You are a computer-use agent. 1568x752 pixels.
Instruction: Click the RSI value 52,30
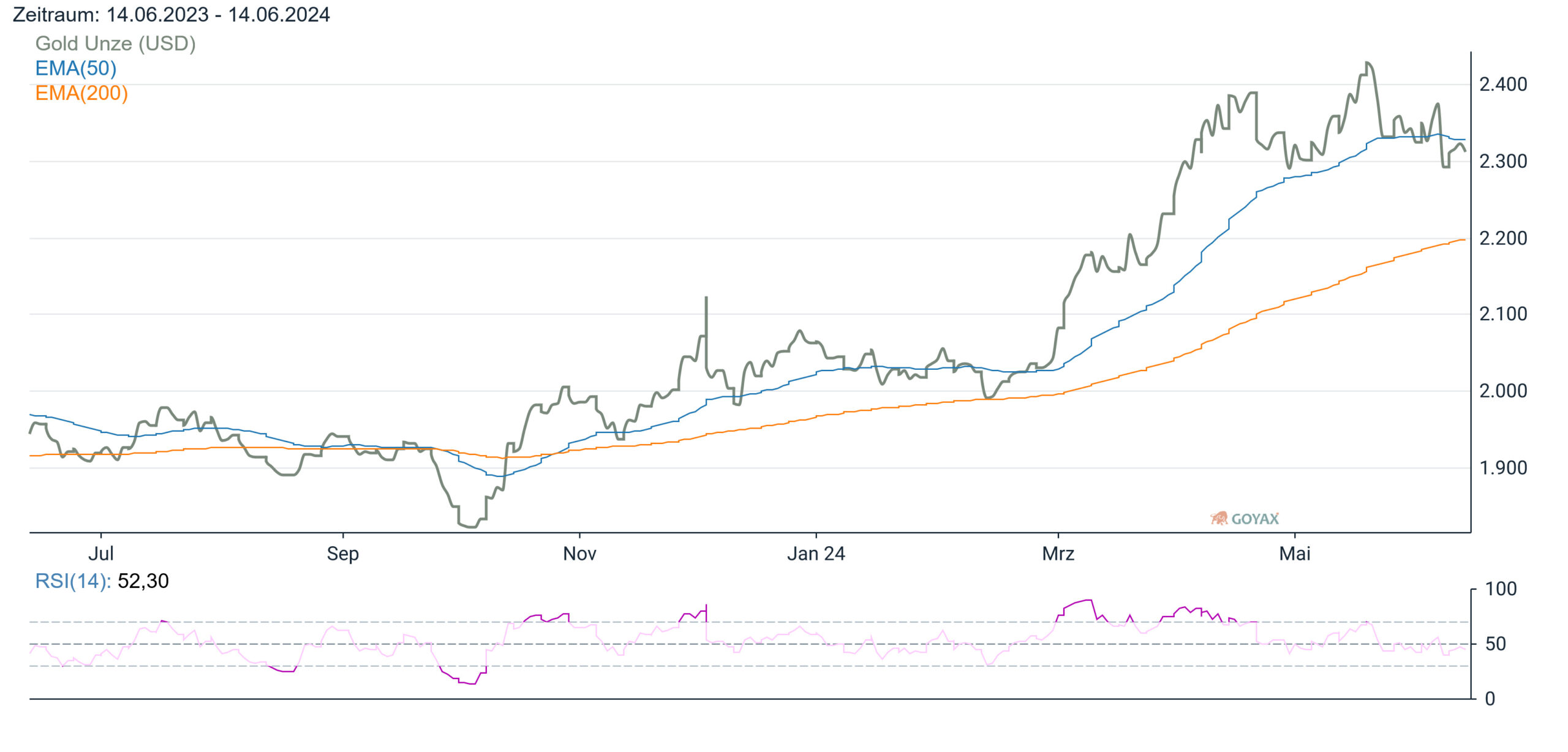tap(143, 581)
